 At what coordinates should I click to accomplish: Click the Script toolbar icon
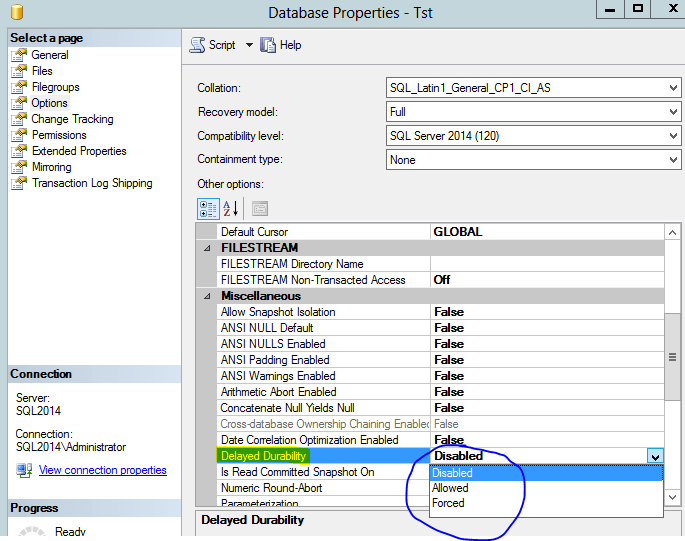tap(198, 45)
